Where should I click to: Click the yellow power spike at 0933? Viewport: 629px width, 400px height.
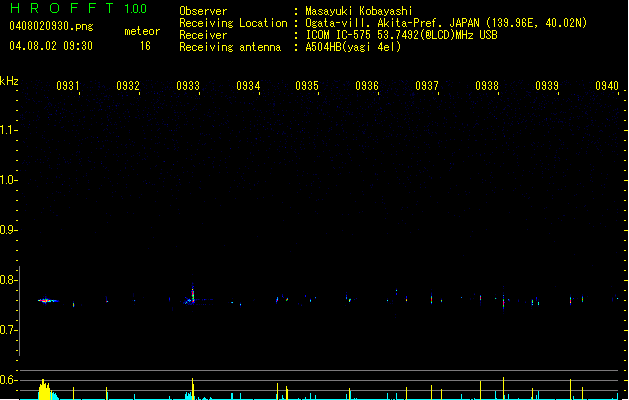click(x=193, y=389)
